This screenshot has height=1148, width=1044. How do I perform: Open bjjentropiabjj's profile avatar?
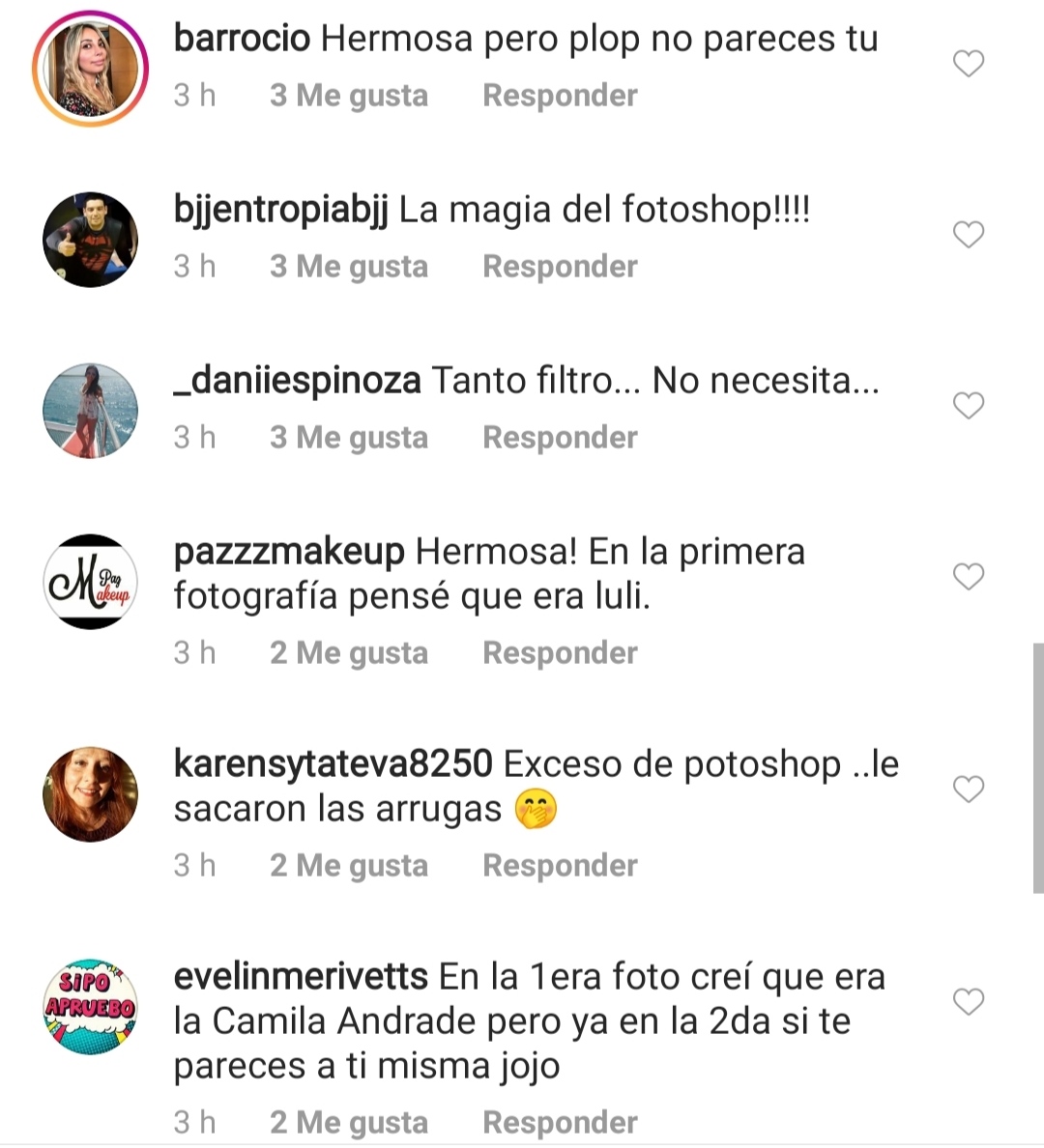coord(90,240)
